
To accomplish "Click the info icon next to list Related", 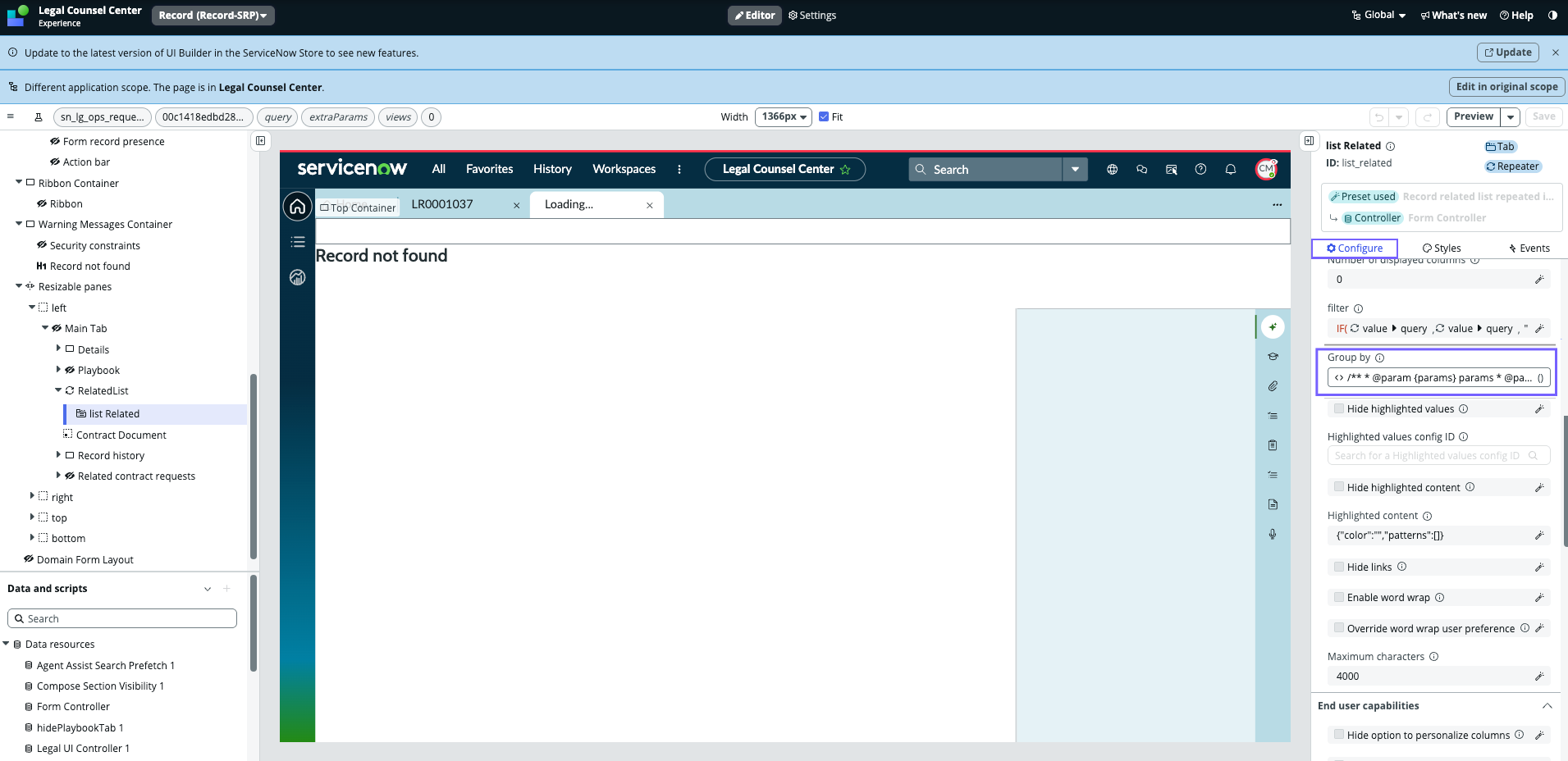I will [1390, 146].
